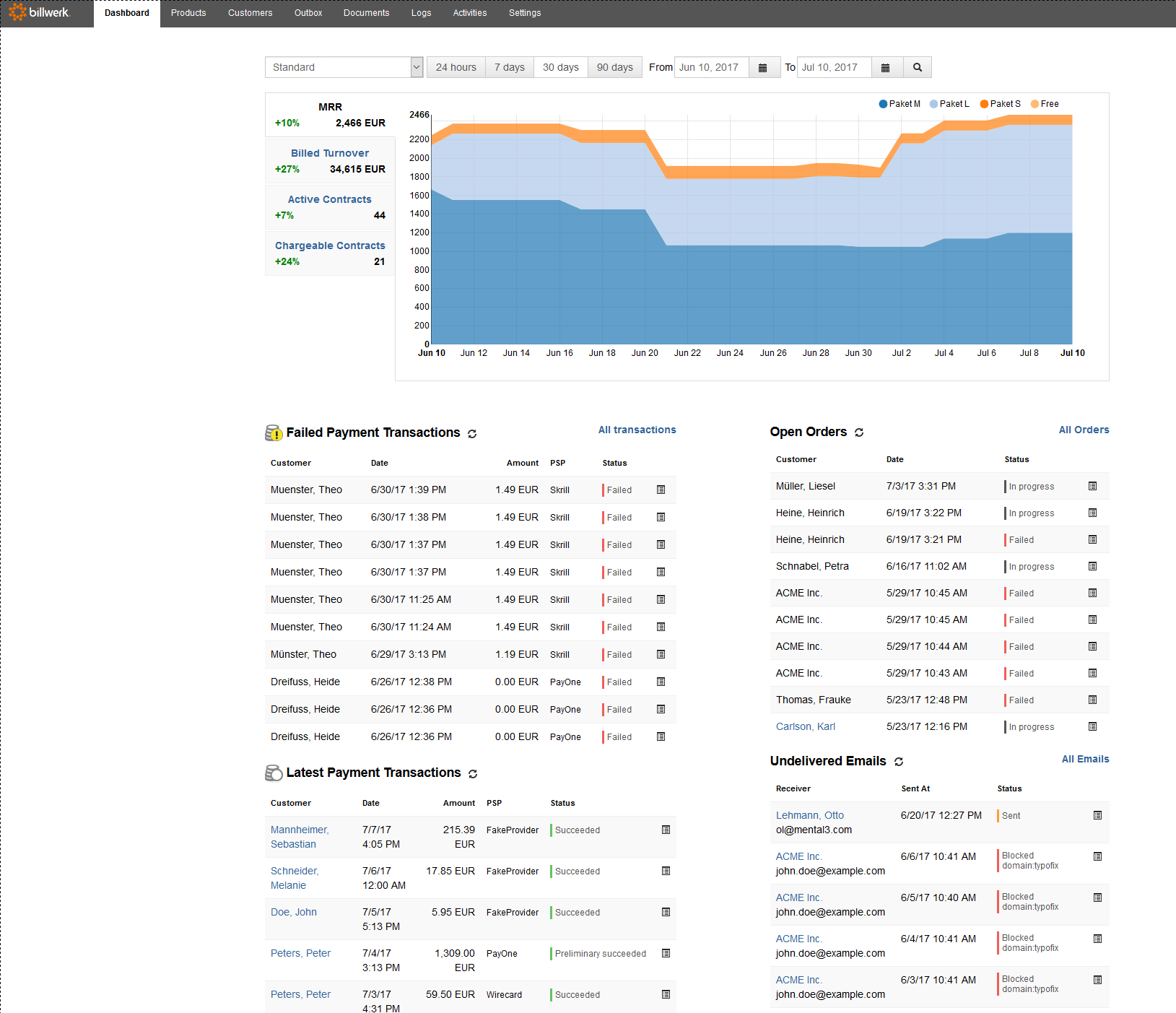Image resolution: width=1176 pixels, height=1013 pixels.
Task: Open details for Muenster 6/30/17 11:25 AM transaction
Action: click(x=661, y=599)
